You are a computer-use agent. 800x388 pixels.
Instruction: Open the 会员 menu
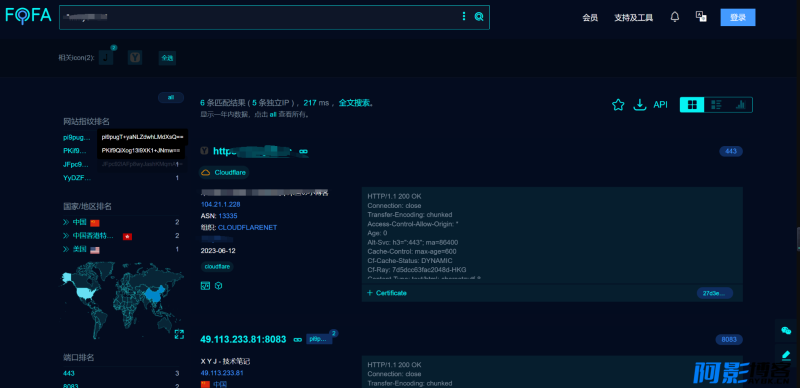[x=590, y=18]
